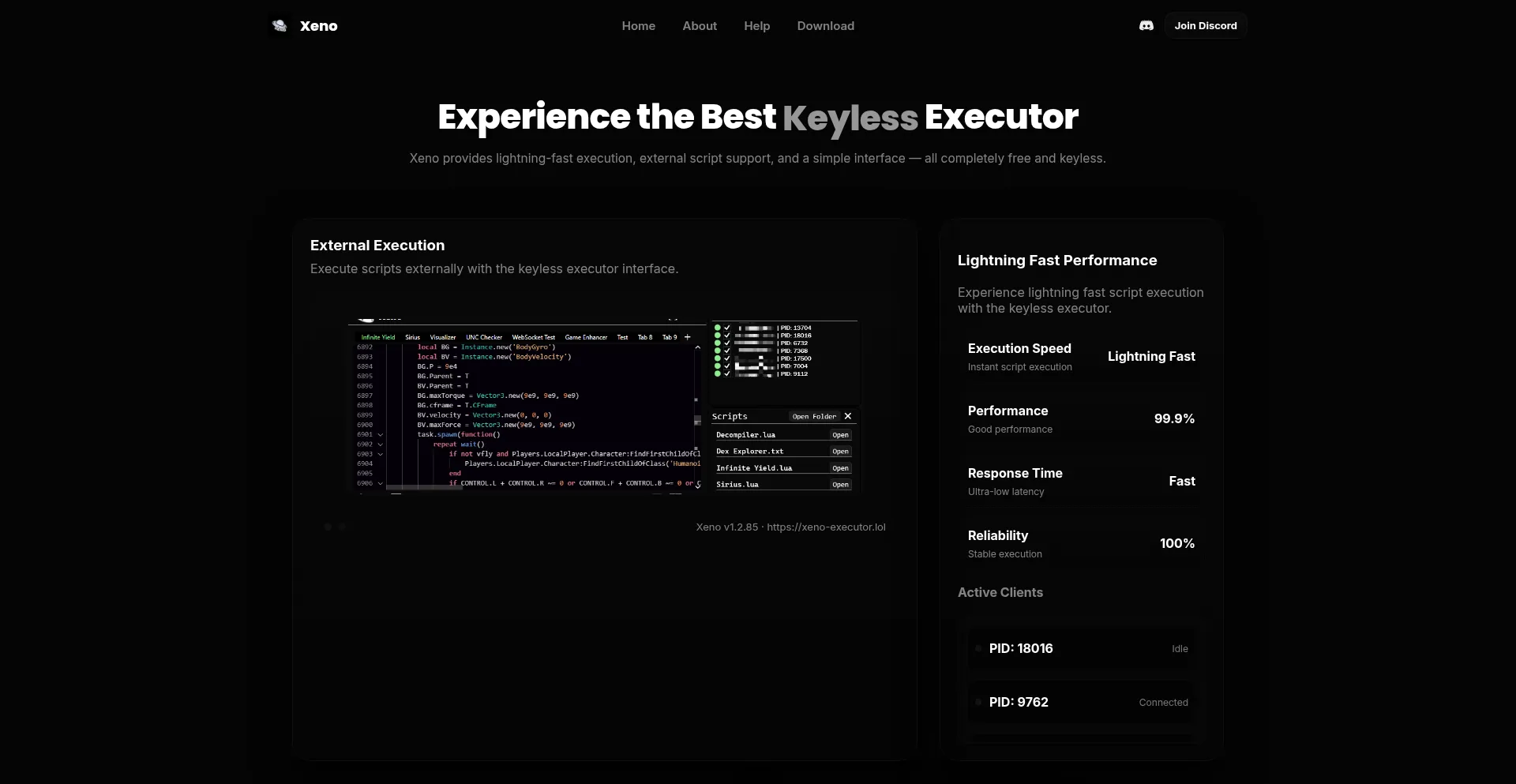Click the scroll-to-top arrow in the code editor
This screenshot has height=784, width=1516.
pos(698,347)
